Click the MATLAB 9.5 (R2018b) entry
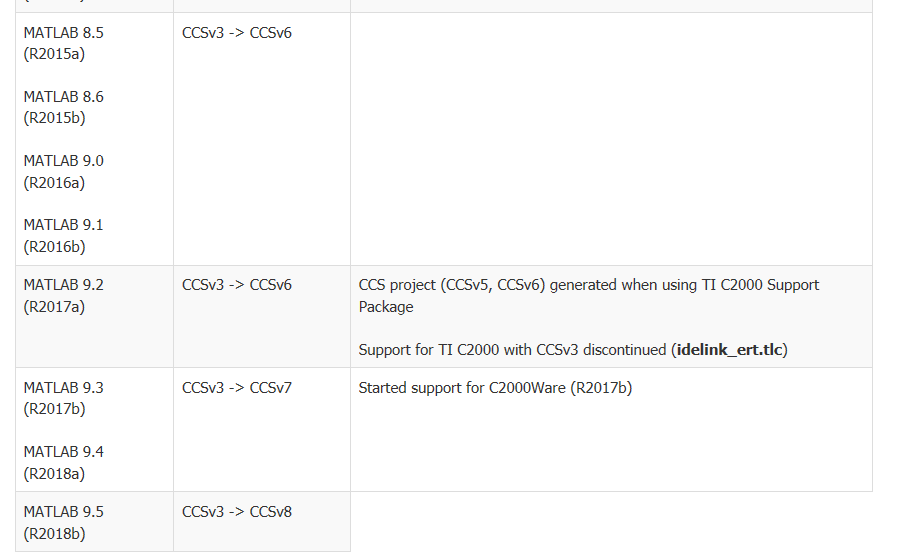Viewport: 905px width, 555px height. click(x=63, y=522)
